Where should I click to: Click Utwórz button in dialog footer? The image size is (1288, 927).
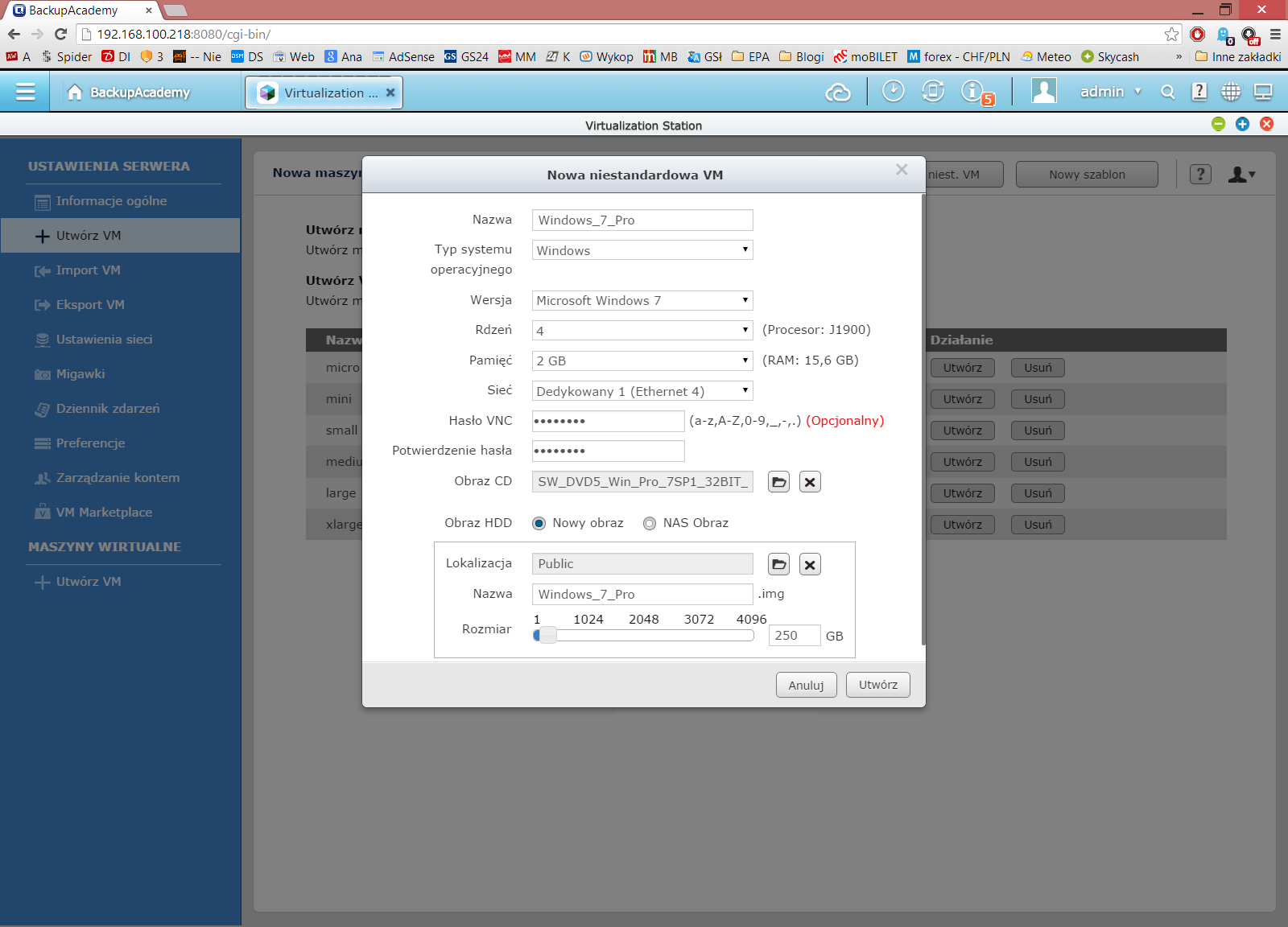877,685
